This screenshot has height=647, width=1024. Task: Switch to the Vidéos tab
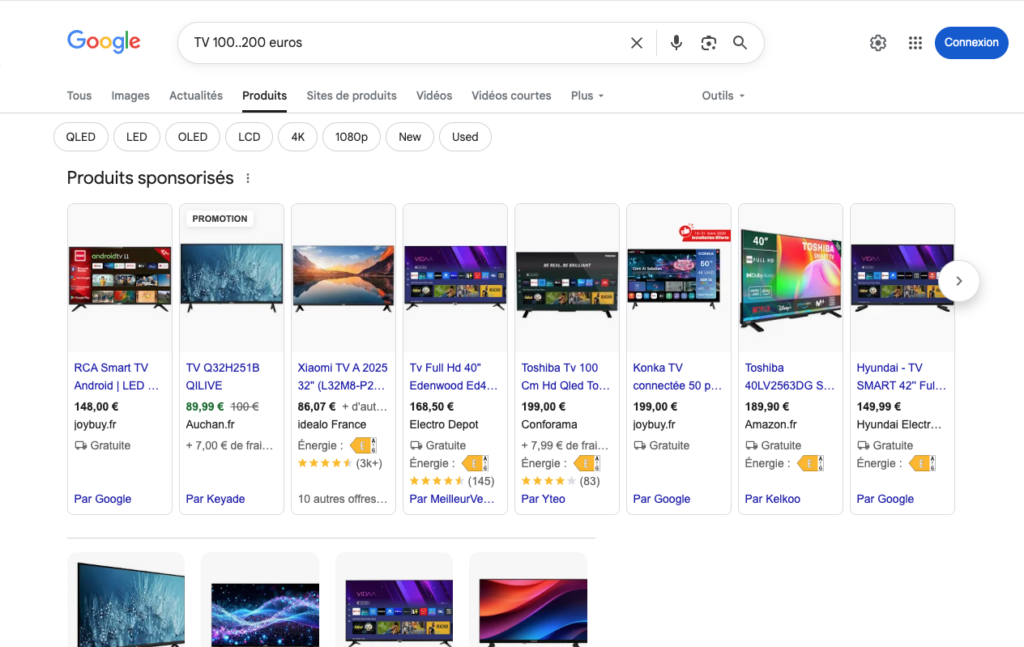pos(434,96)
